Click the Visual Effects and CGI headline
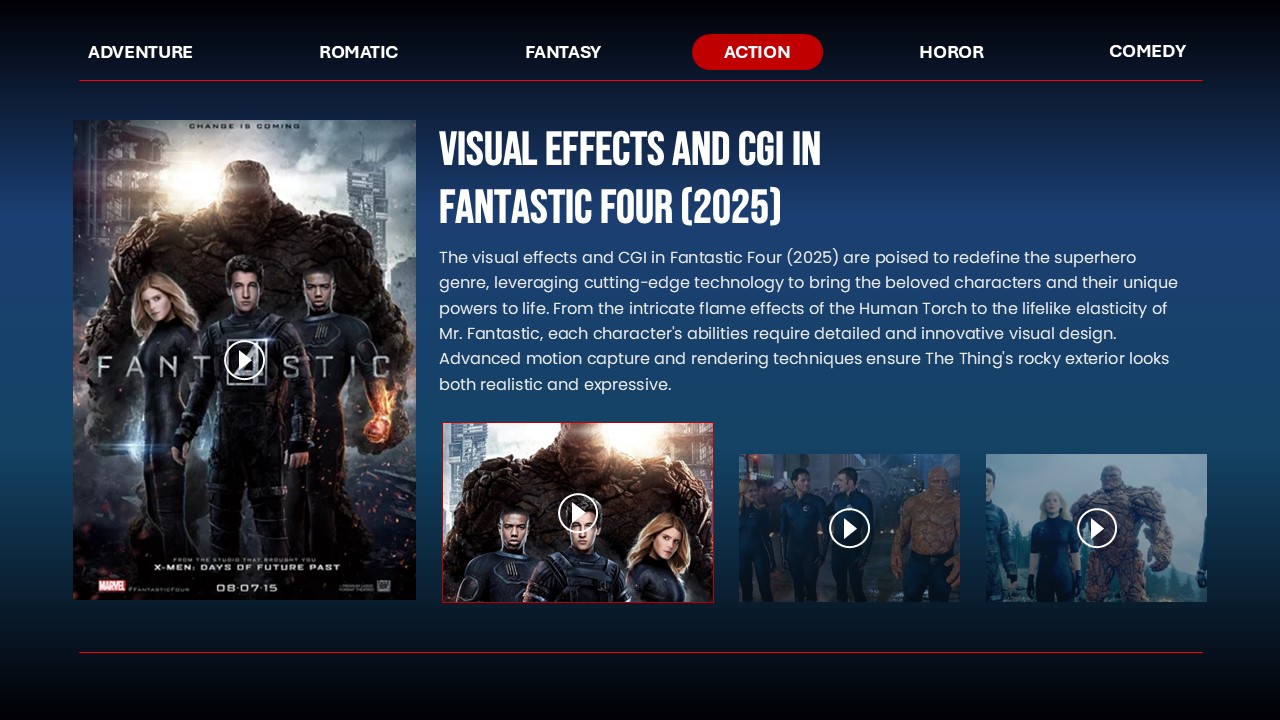 [x=630, y=178]
